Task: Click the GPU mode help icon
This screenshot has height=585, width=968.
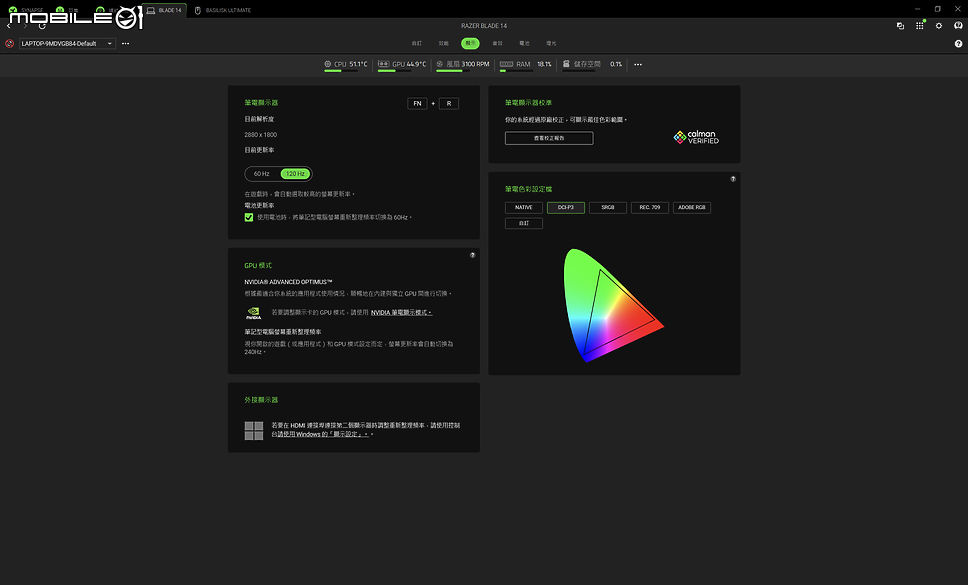Action: 472,255
